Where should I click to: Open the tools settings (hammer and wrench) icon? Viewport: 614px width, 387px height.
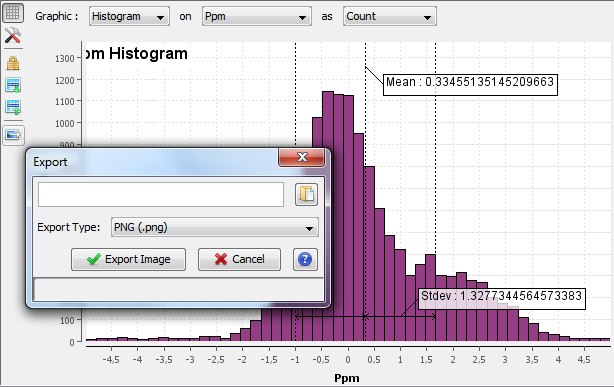(x=13, y=36)
